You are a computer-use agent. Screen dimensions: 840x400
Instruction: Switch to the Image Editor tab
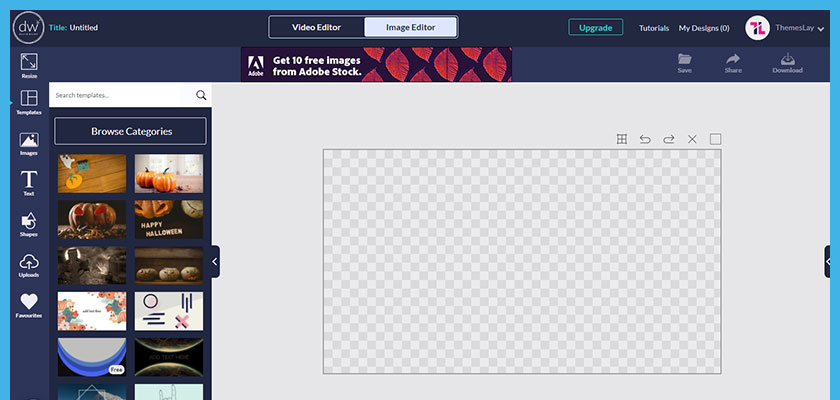click(410, 27)
